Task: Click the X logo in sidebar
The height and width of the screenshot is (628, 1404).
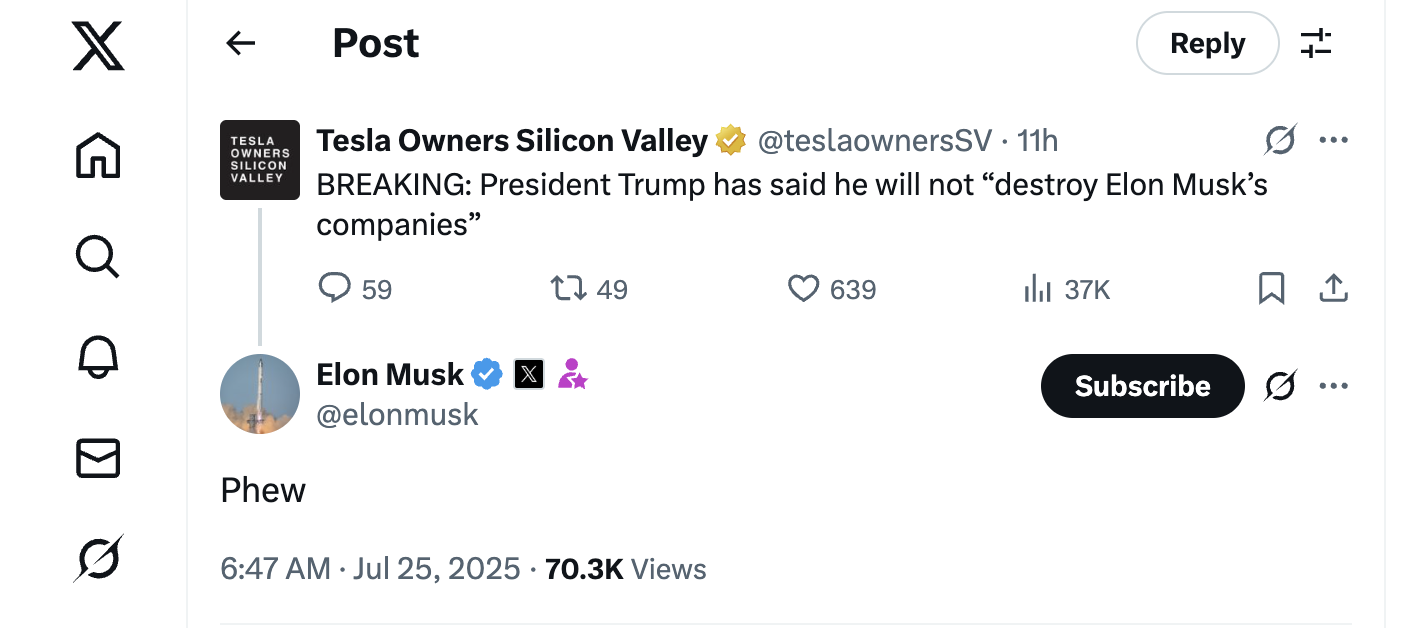Action: pos(98,46)
